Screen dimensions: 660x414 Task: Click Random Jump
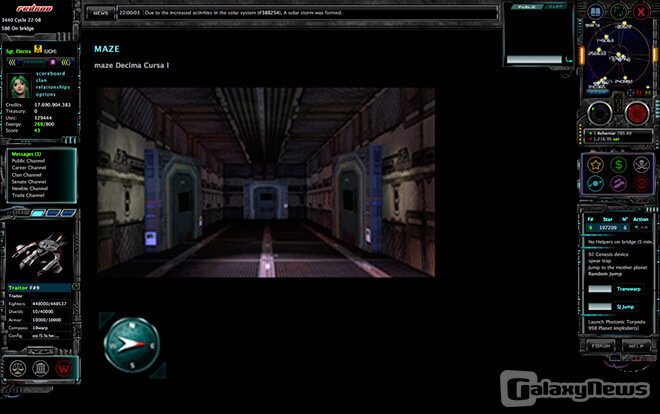604,273
